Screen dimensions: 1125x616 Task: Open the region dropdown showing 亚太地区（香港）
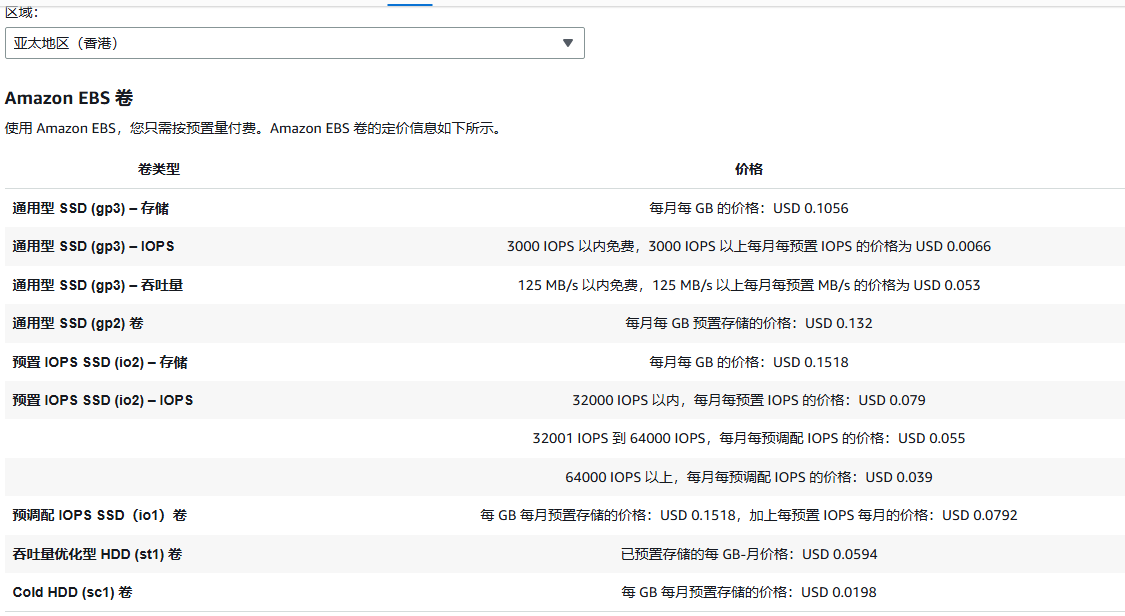coord(295,43)
